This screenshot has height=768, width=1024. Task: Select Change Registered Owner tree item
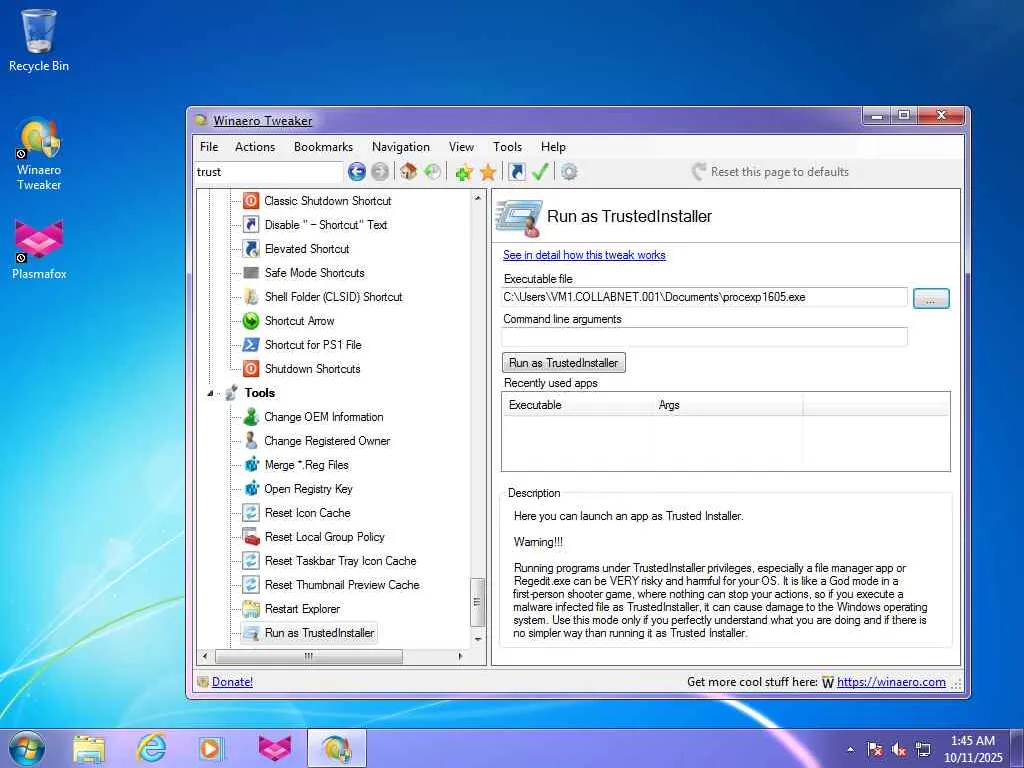point(327,441)
